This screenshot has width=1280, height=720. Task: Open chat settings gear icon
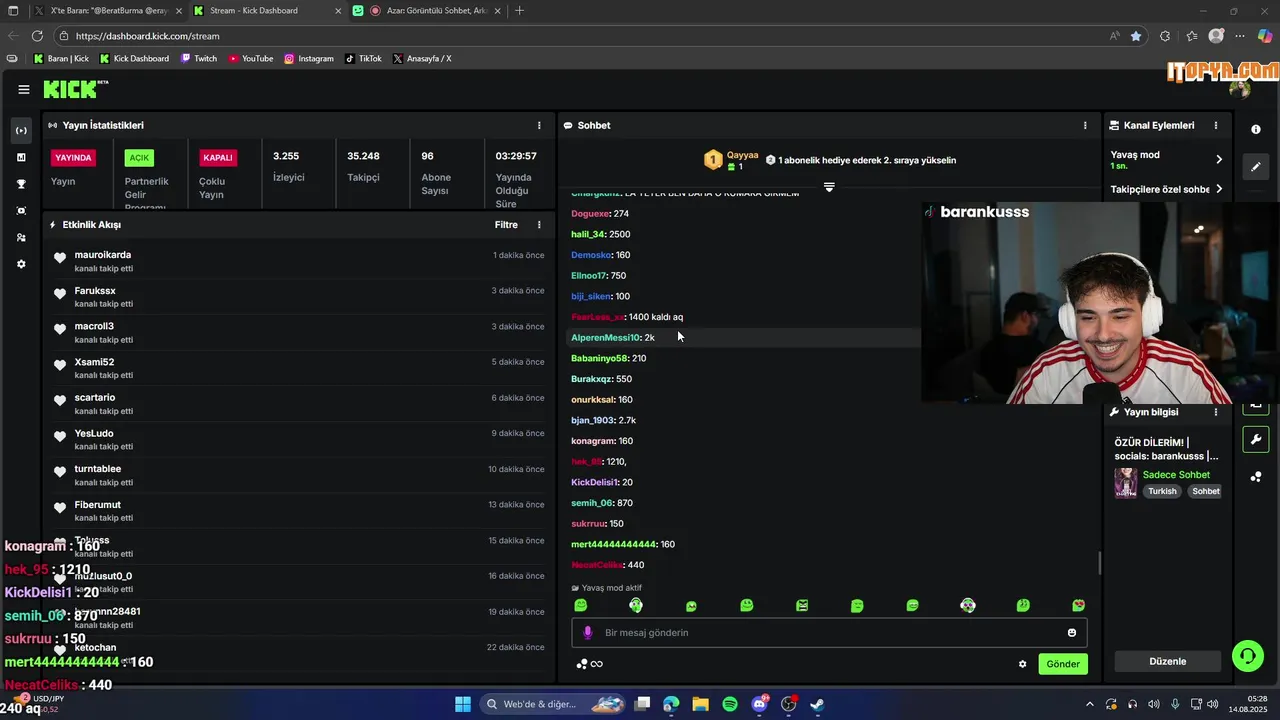(x=1022, y=664)
